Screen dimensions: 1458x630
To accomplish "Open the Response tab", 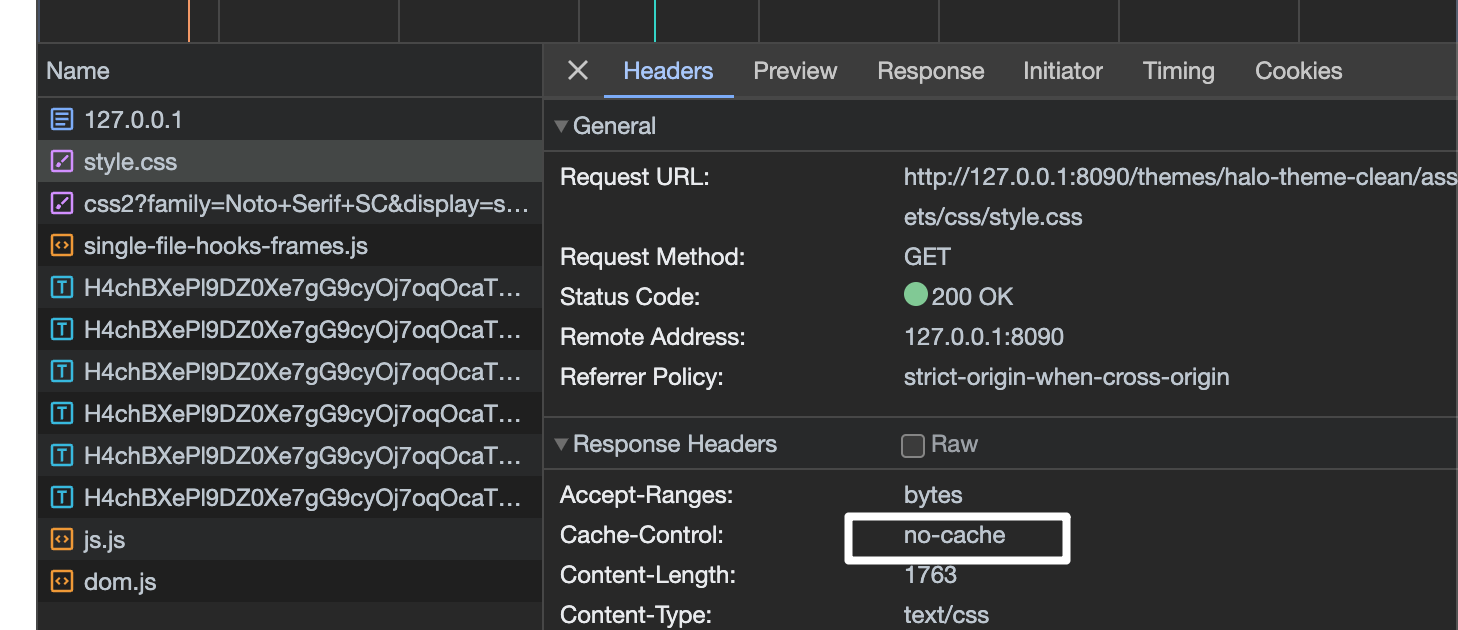I will coord(930,70).
